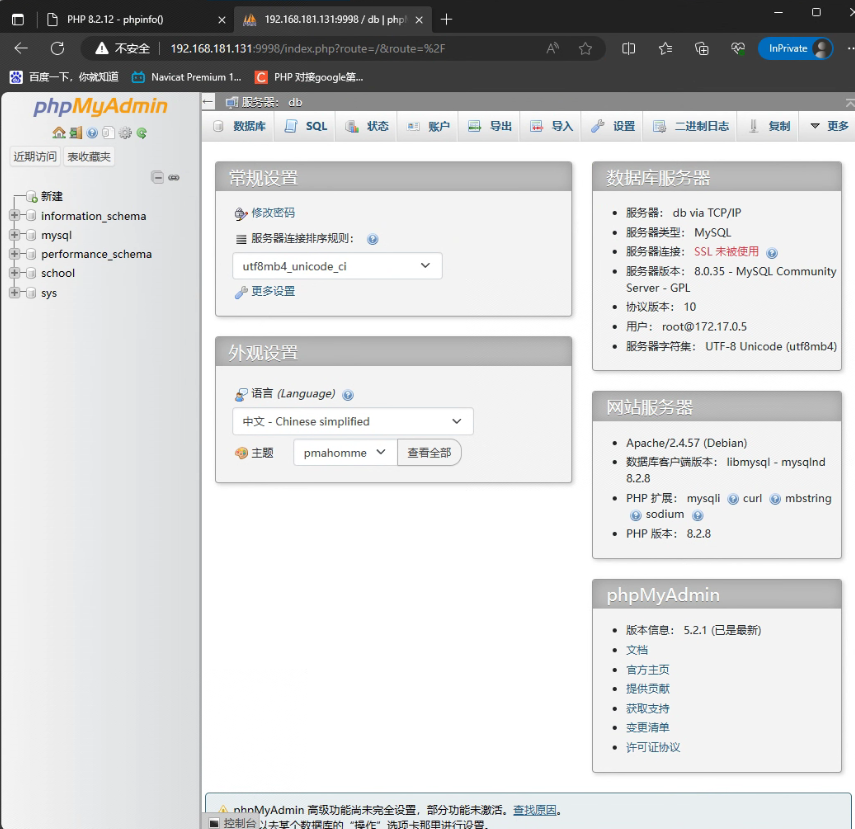Screen dimensions: 855x829
Task: Open the 导出 tab
Action: pos(490,126)
